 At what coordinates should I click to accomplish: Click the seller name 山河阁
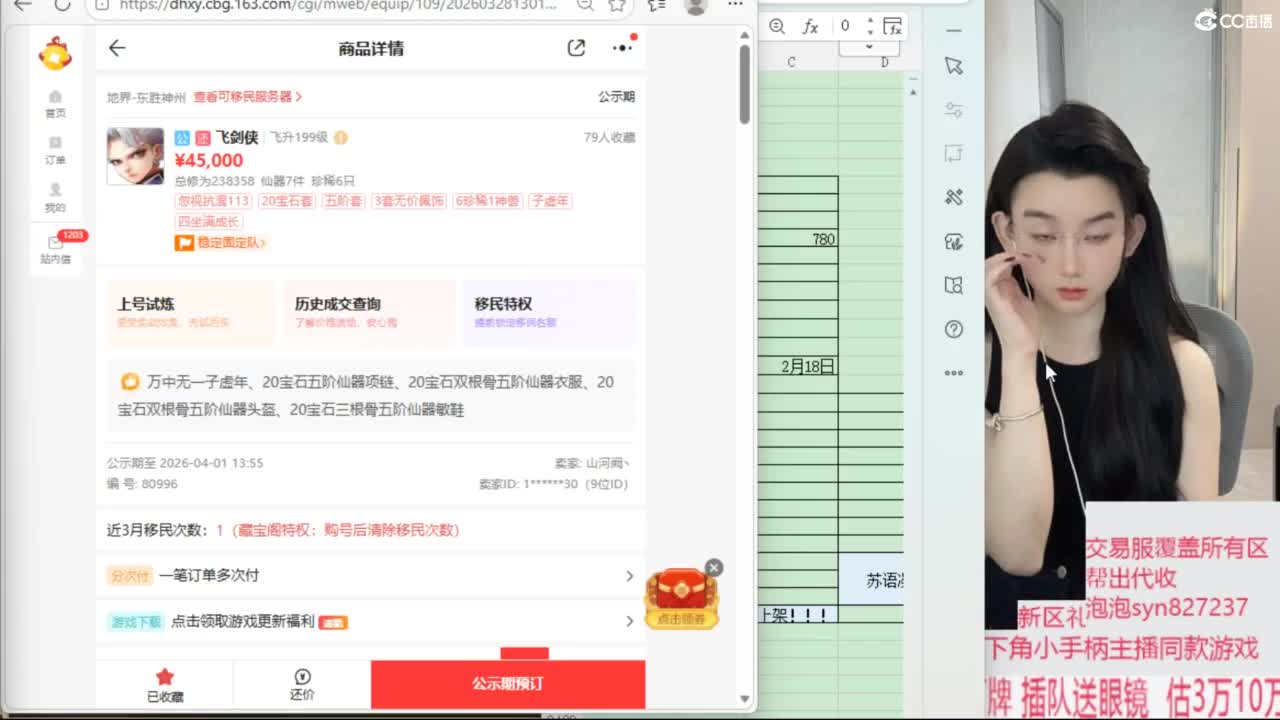pyautogui.click(x=607, y=463)
